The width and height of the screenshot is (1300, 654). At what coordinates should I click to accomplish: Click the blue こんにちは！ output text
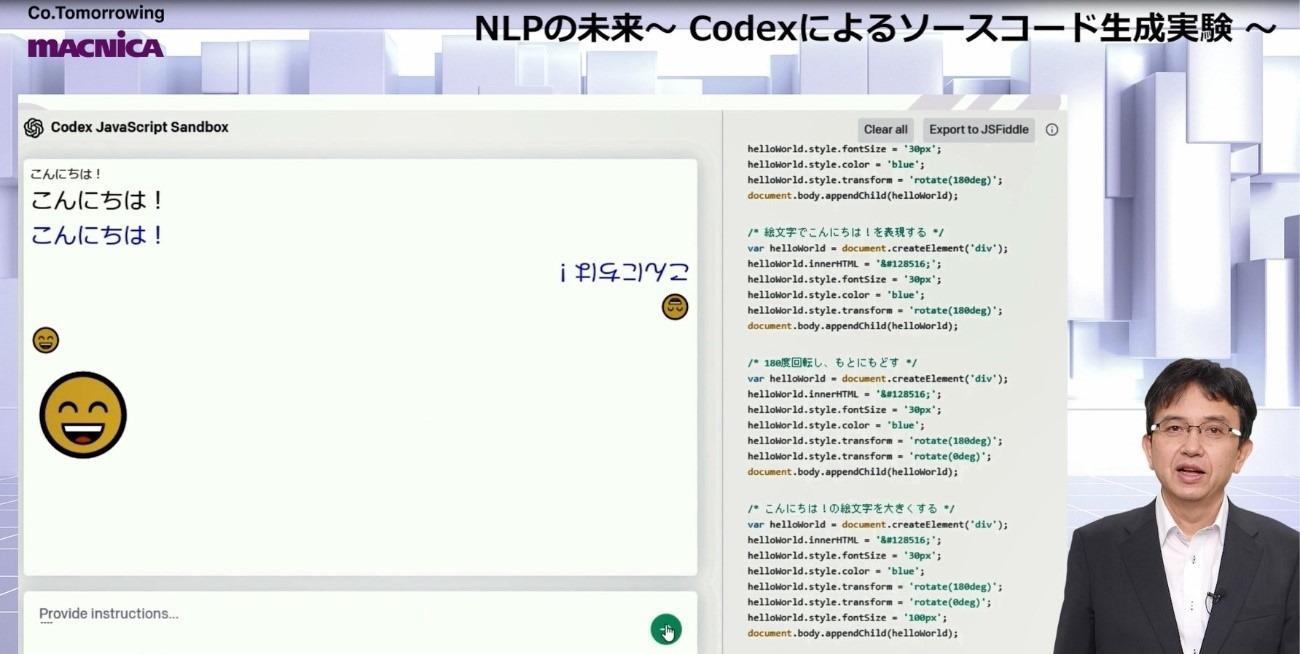point(97,236)
